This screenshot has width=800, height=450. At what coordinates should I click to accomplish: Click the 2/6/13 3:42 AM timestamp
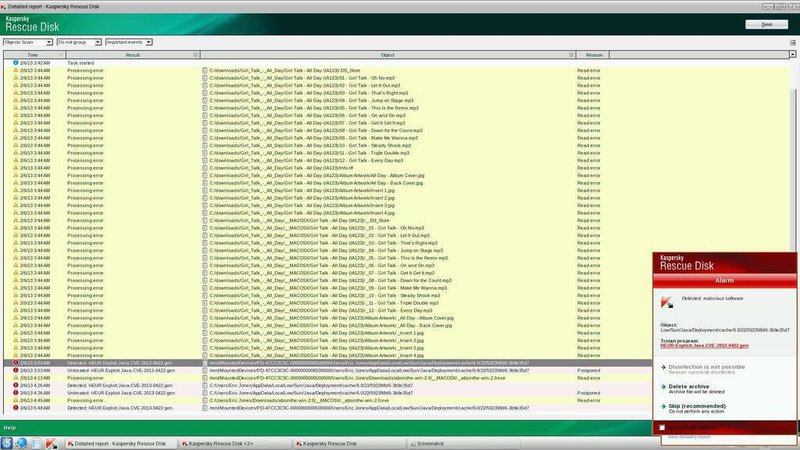[x=35, y=63]
